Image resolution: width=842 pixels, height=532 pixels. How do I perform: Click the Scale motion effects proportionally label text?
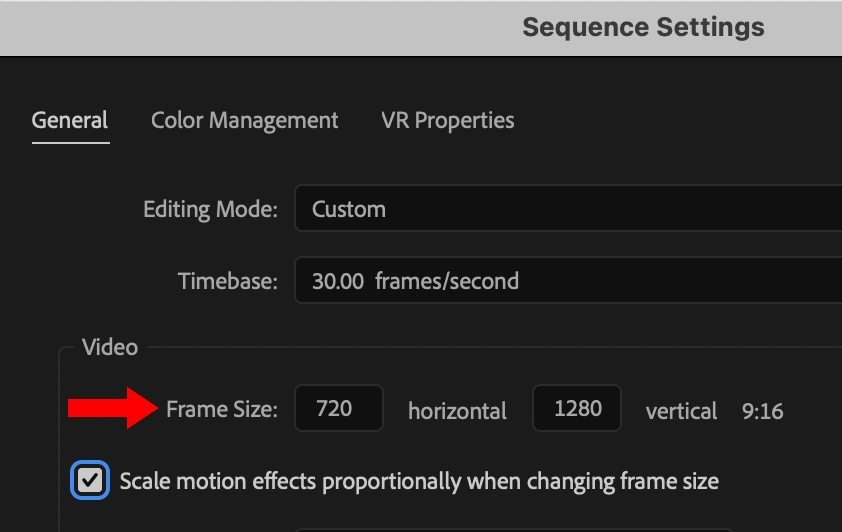[418, 481]
